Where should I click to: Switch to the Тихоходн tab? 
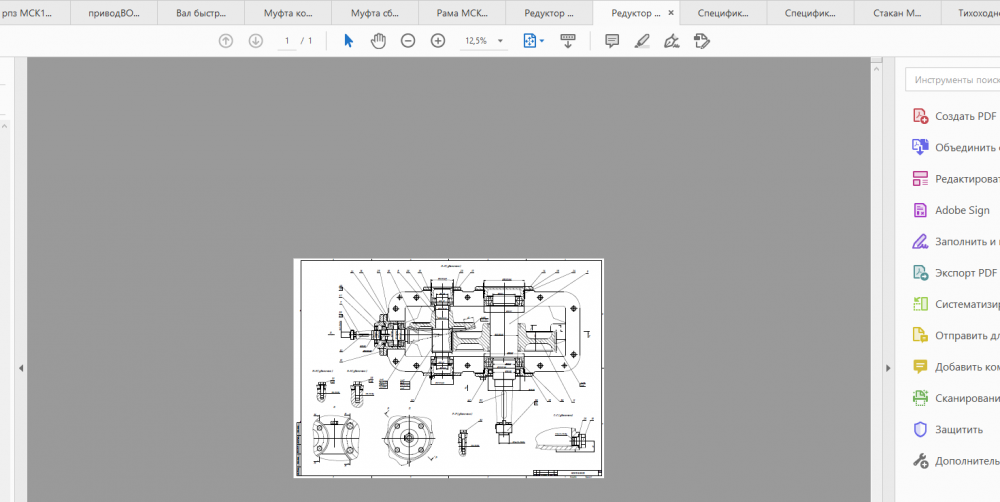coord(976,13)
